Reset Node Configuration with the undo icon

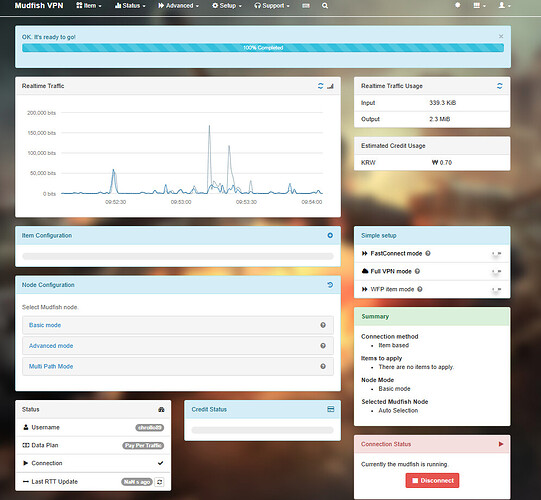(330, 285)
